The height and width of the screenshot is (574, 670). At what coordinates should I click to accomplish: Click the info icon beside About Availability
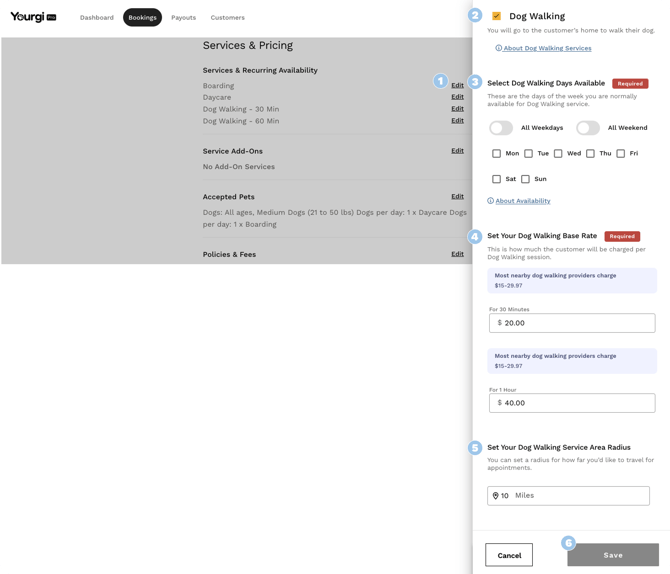[x=490, y=201]
